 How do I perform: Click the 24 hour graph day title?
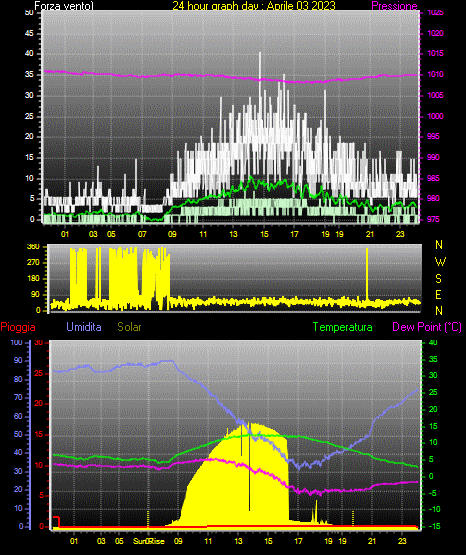click(254, 6)
